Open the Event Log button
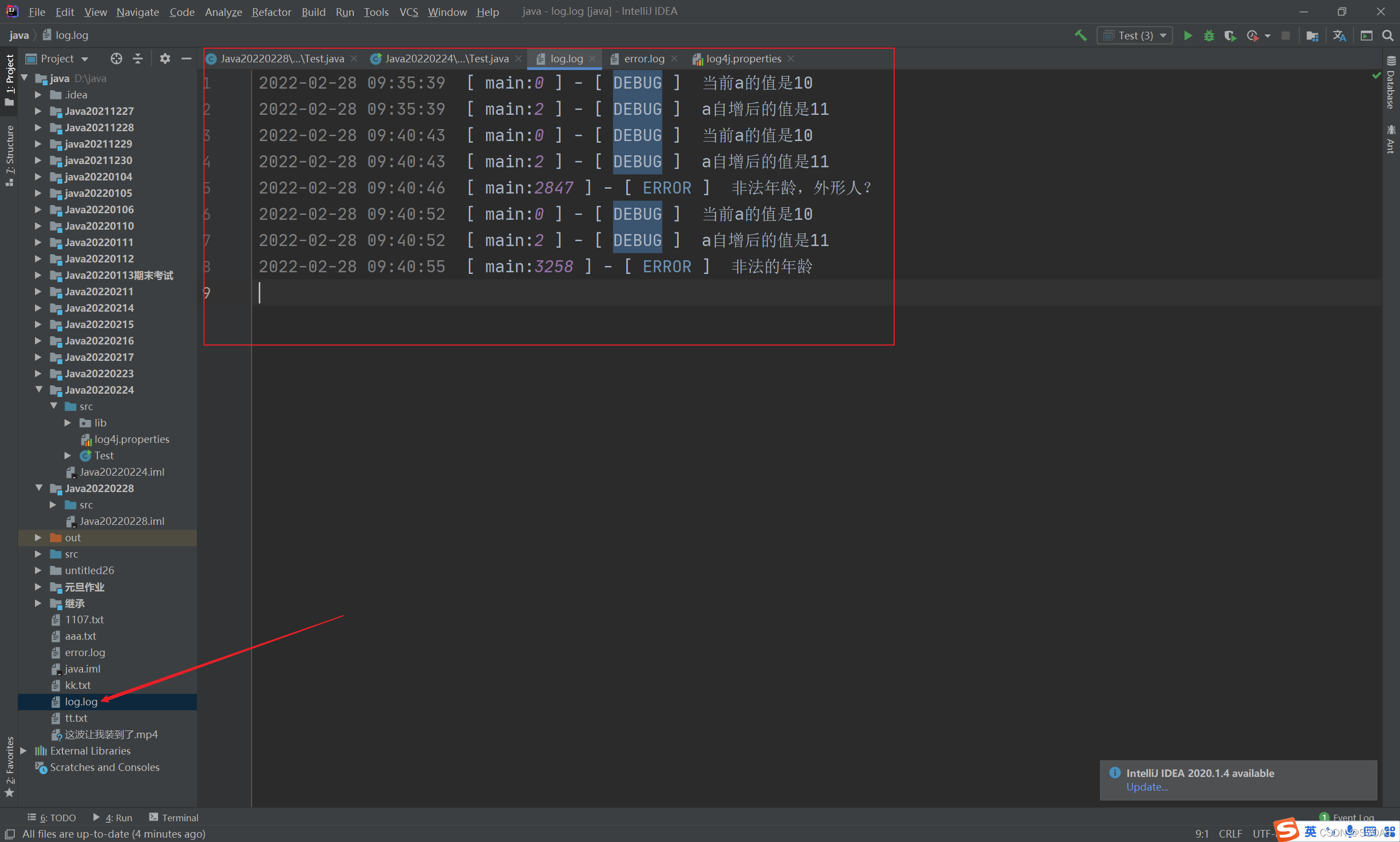 pos(1347,817)
